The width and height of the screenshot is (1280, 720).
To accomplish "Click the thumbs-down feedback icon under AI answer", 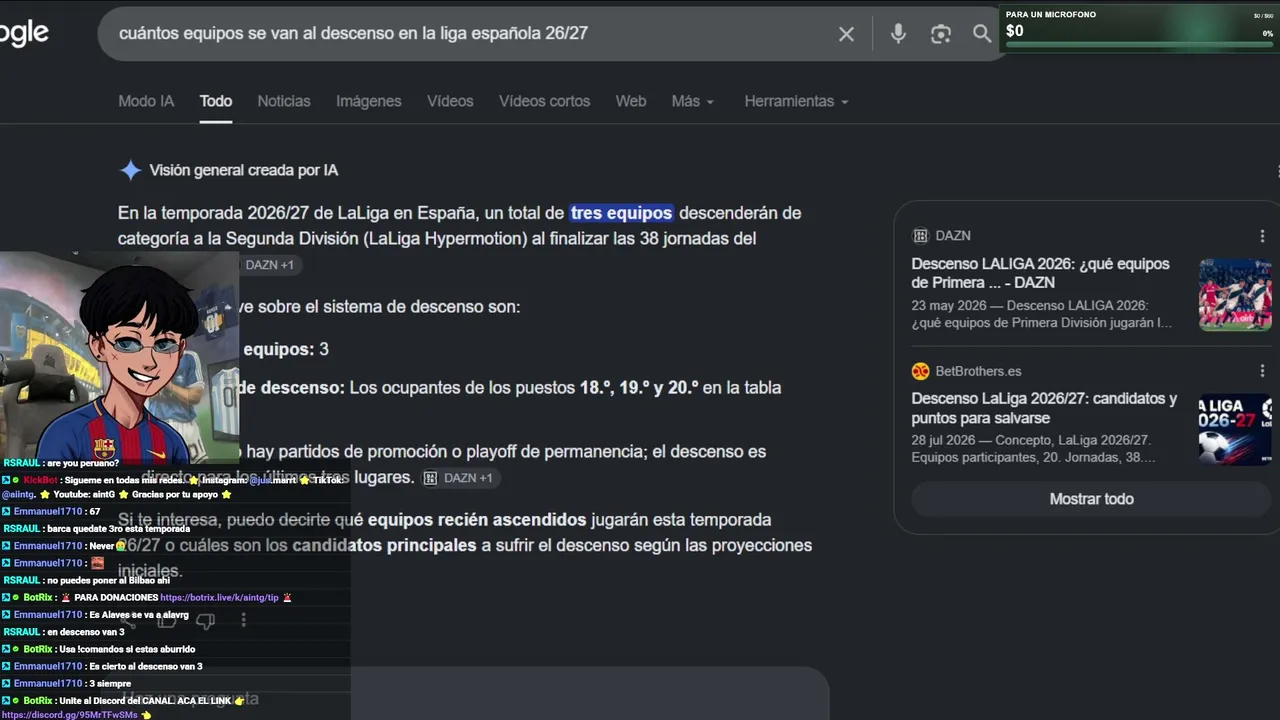I will pyautogui.click(x=205, y=621).
